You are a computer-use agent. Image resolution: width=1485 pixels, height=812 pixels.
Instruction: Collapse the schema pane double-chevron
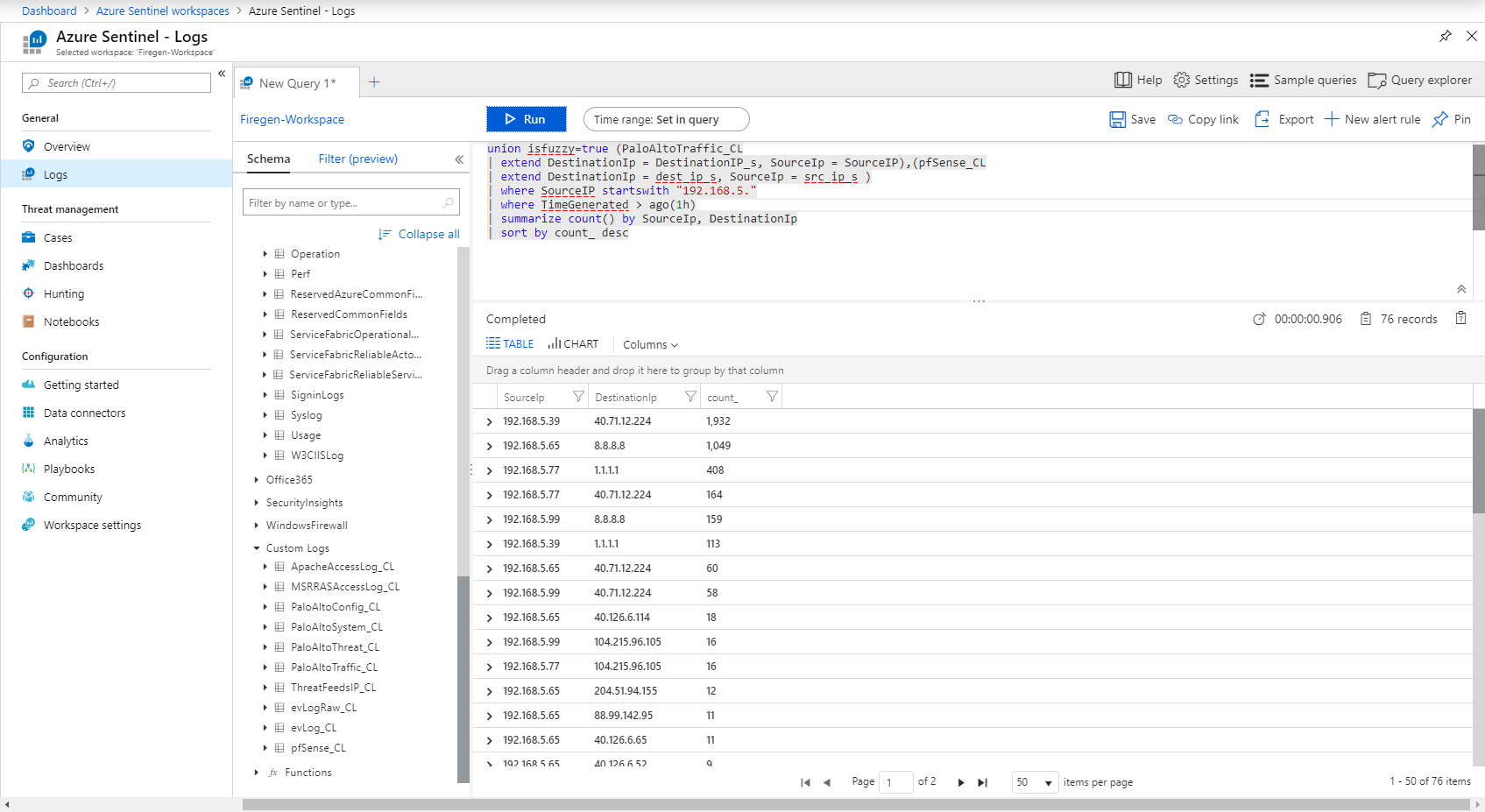tap(459, 159)
